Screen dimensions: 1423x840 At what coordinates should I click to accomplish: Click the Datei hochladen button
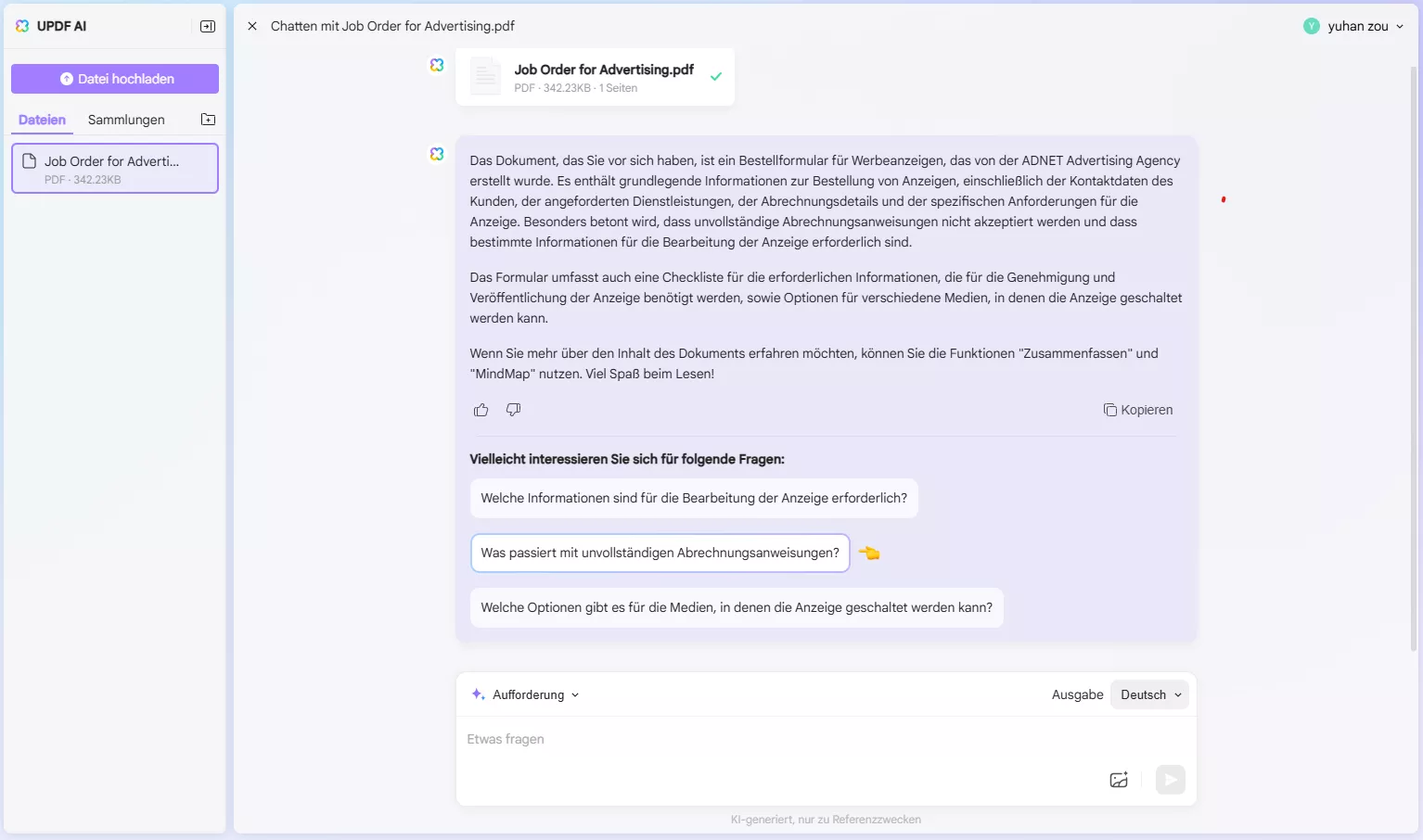tap(115, 79)
